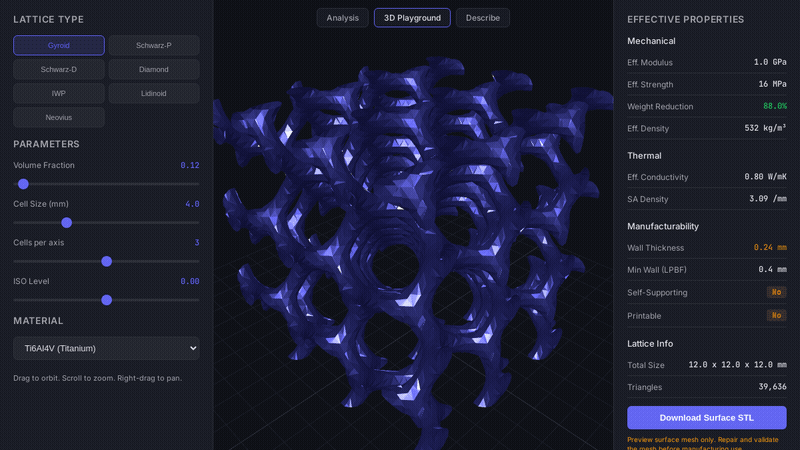Click the Eff. Conductivity 0.80 W/mK value

click(x=765, y=177)
